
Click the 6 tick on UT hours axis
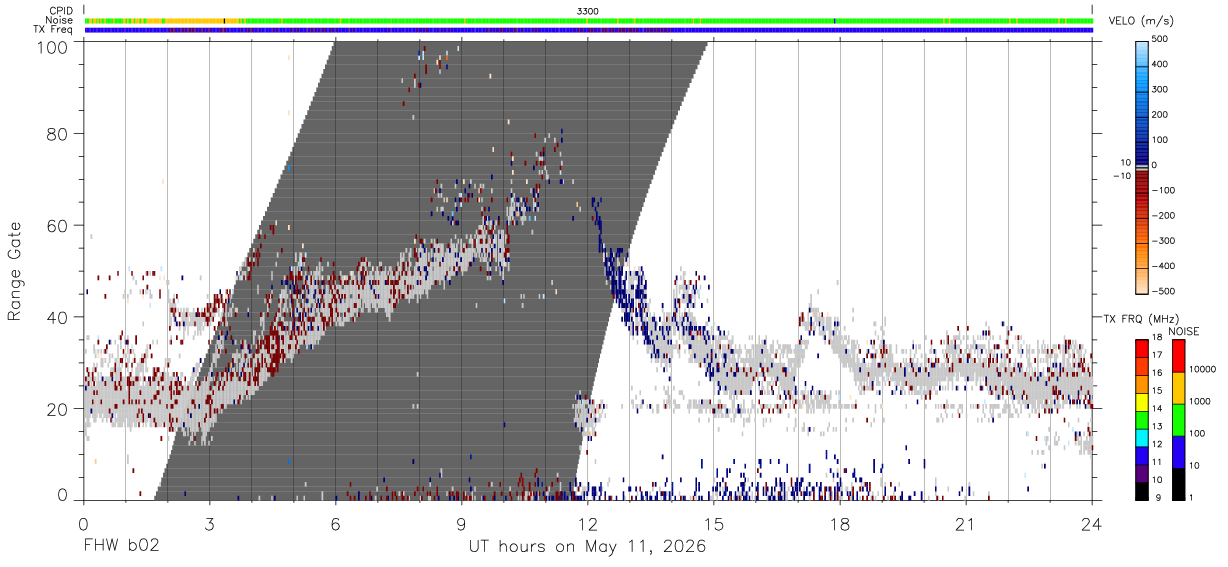click(x=335, y=523)
